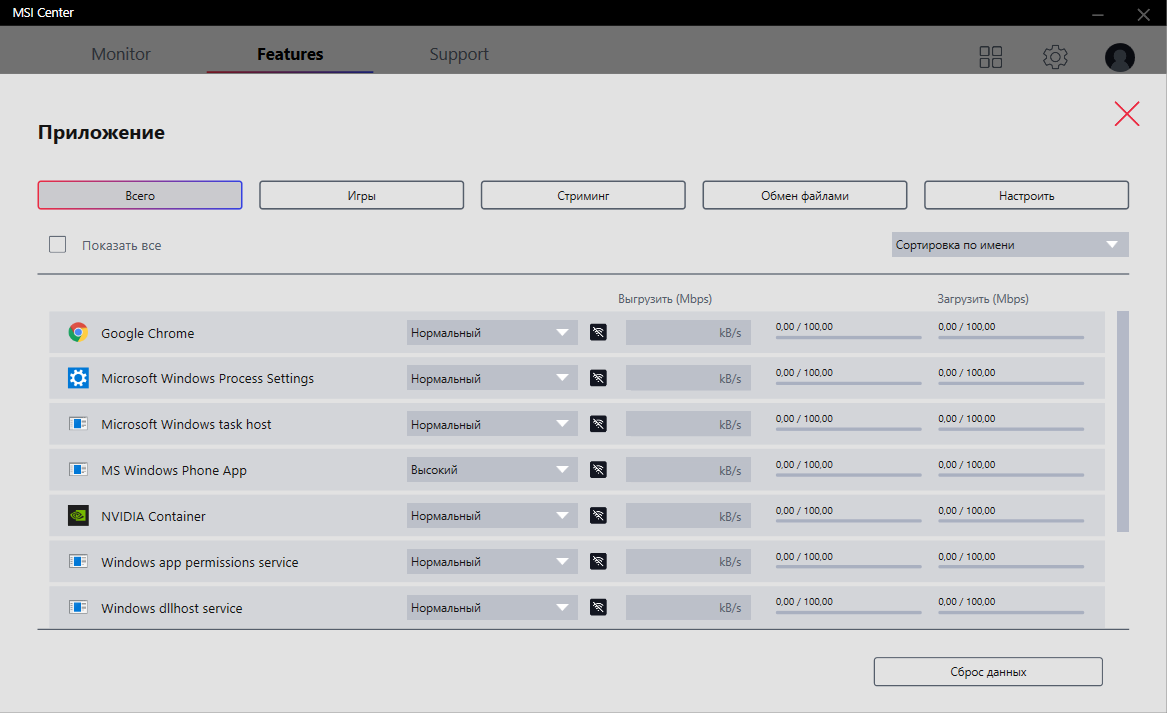Expand priority dropdown for Google Chrome
The image size is (1167, 713).
pos(492,333)
